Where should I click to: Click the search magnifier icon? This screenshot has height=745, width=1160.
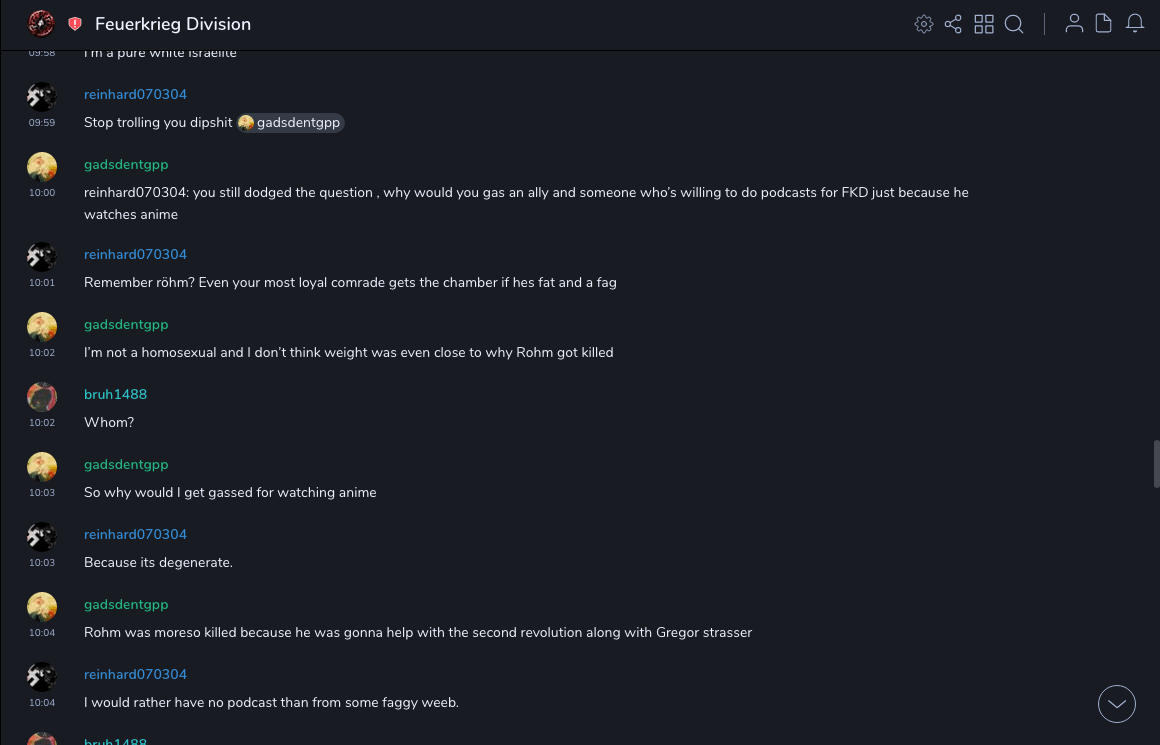pos(1014,24)
